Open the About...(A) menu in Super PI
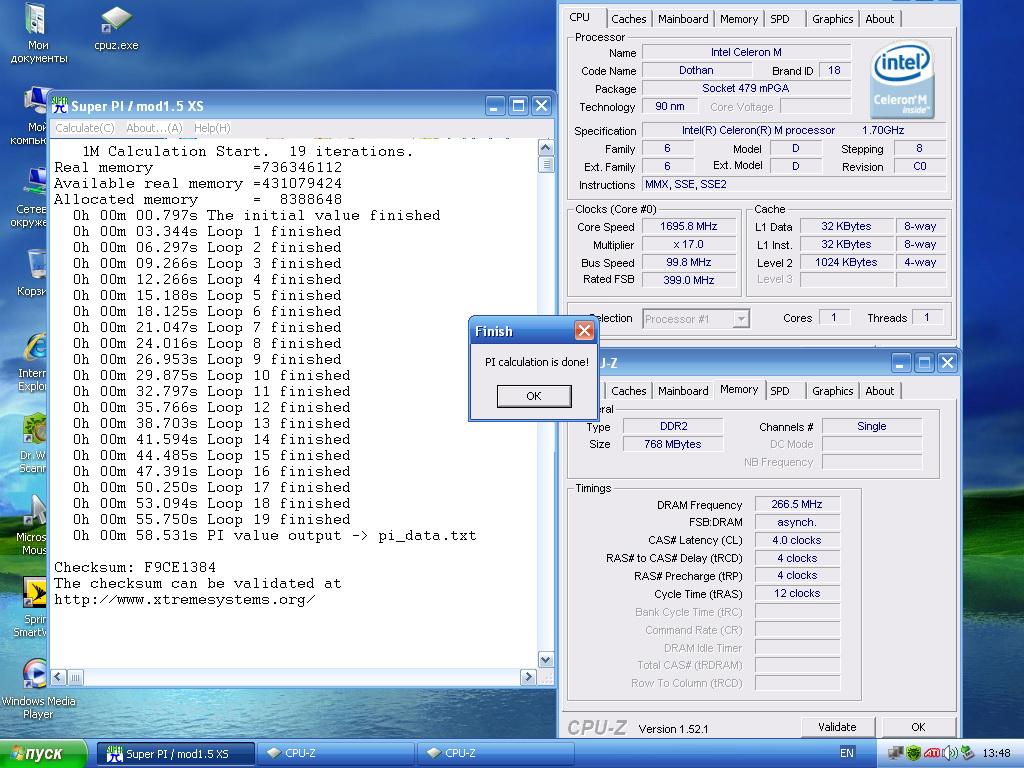The image size is (1024, 768). (154, 128)
